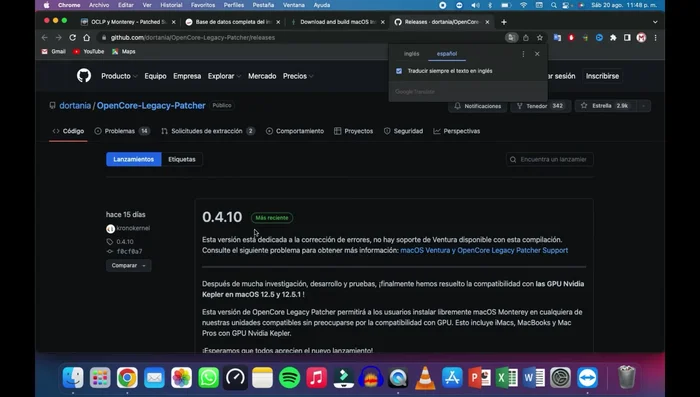
Task: Open Microsoft Word in the dock
Action: (x=533, y=378)
